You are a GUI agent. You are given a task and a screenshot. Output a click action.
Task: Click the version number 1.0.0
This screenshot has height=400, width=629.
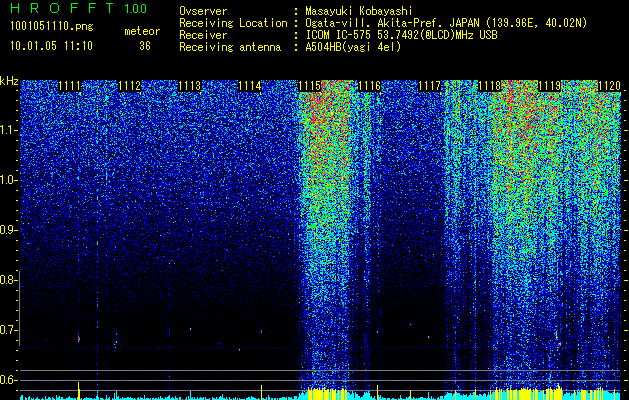[136, 8]
